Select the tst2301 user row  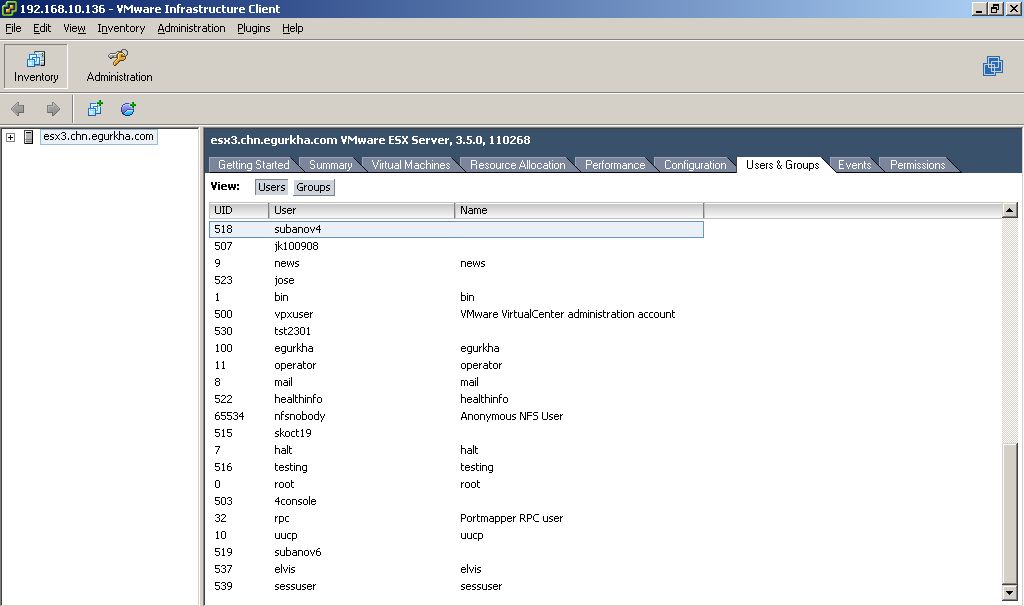(456, 331)
